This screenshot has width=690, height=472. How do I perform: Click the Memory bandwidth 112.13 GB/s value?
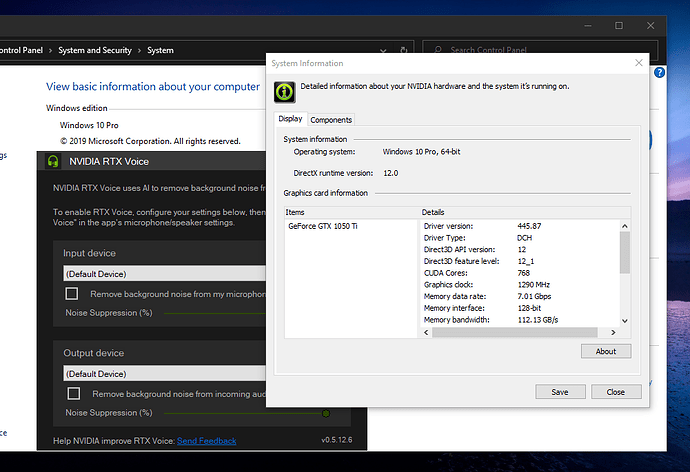(x=538, y=320)
